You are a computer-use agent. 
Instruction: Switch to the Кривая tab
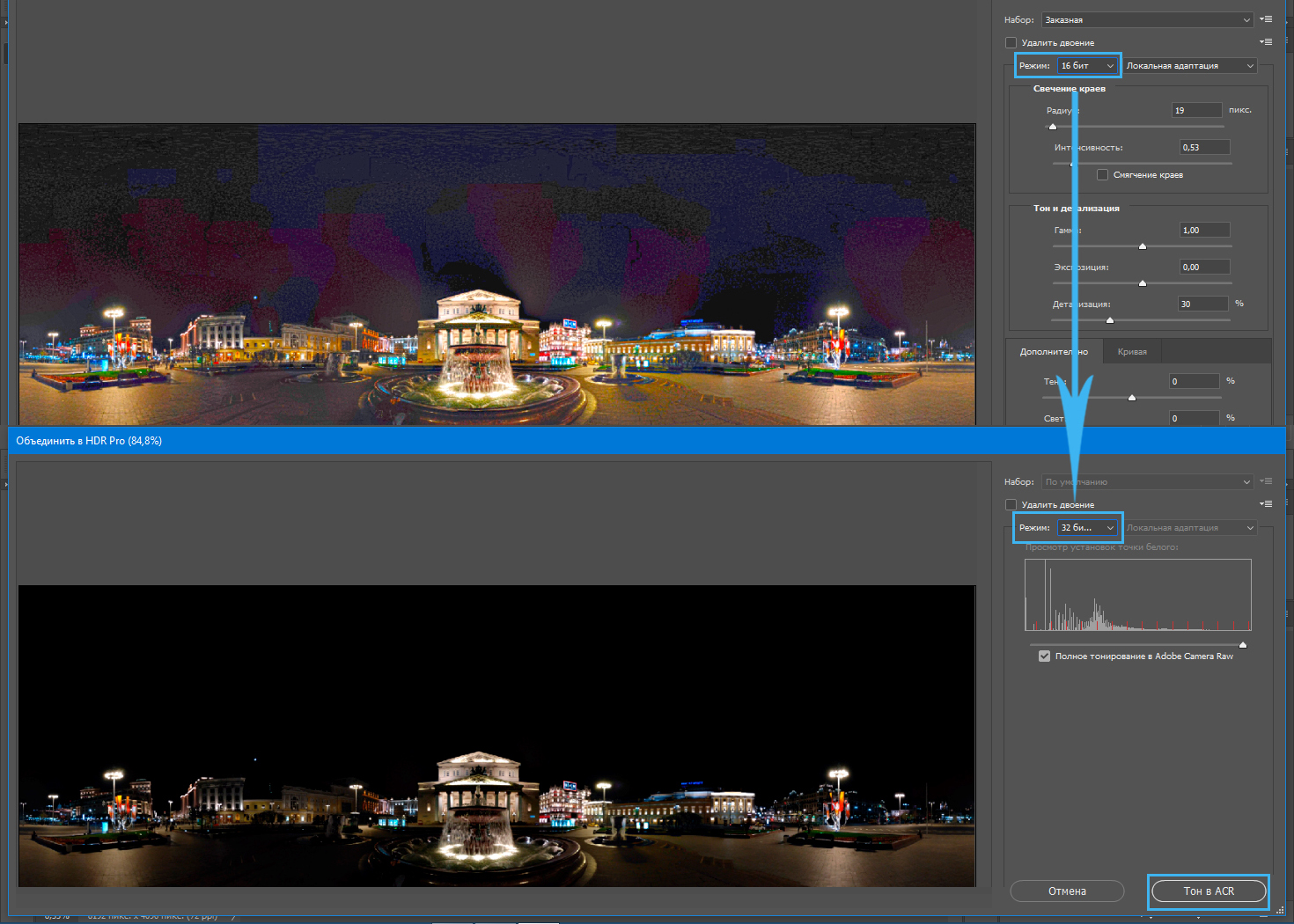1132,352
